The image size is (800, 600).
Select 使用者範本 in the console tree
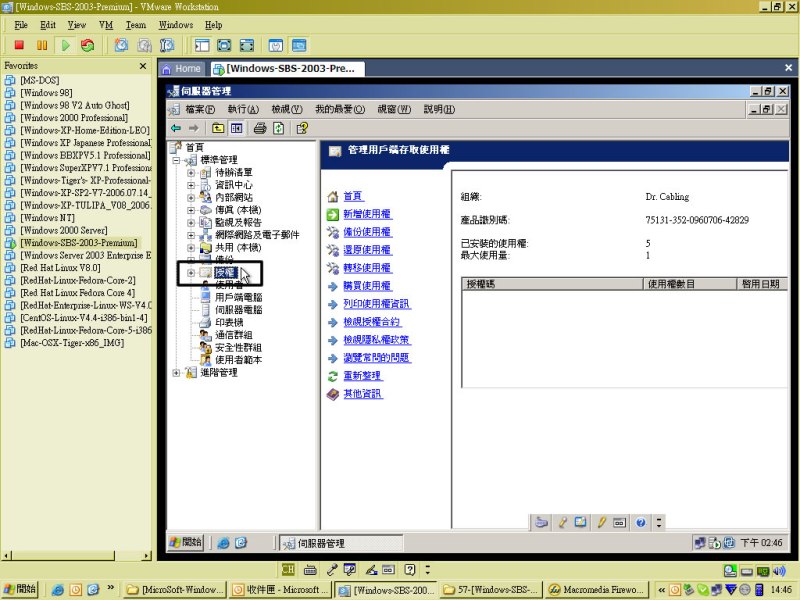[238, 360]
